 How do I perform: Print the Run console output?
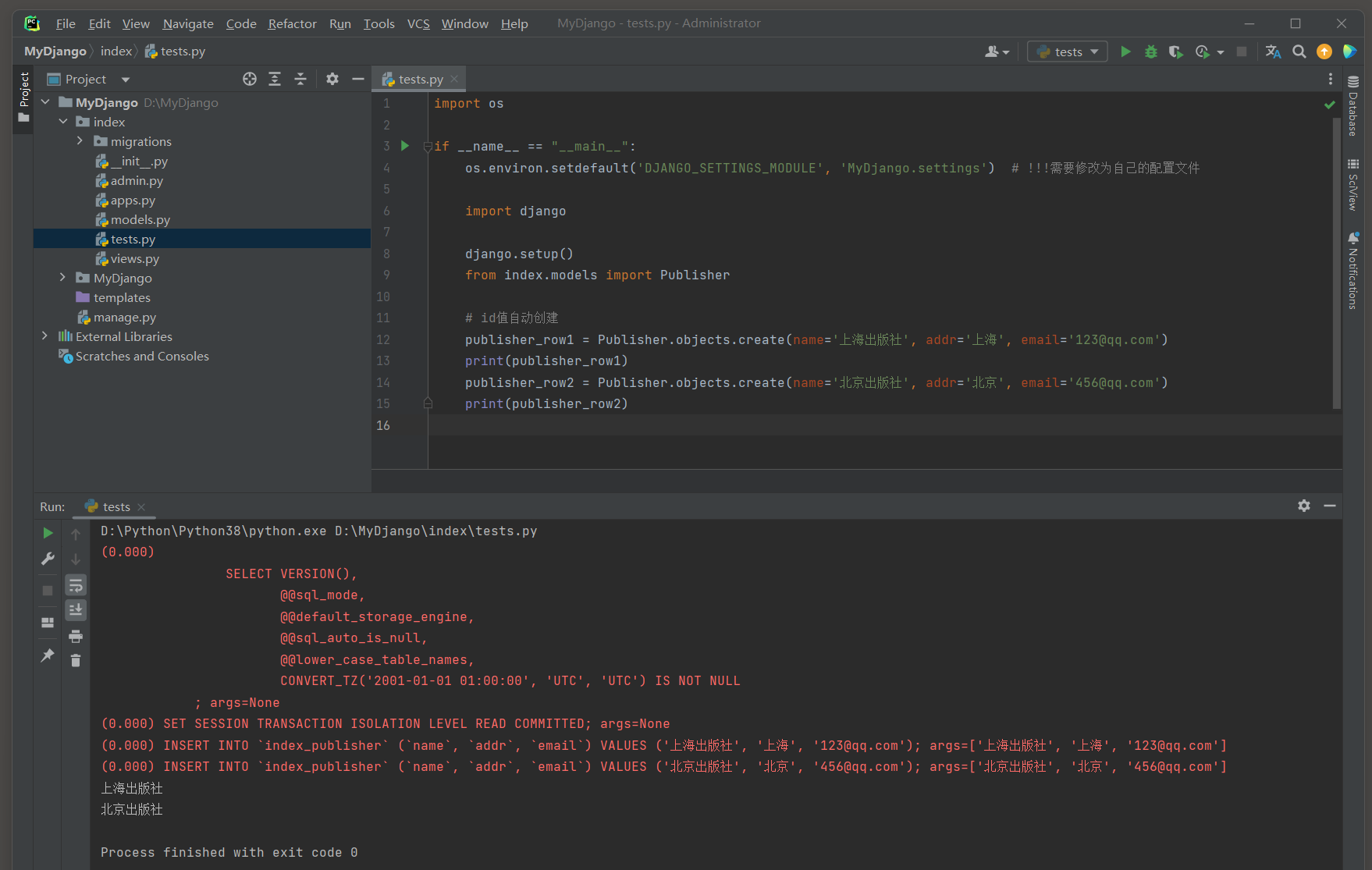[76, 636]
